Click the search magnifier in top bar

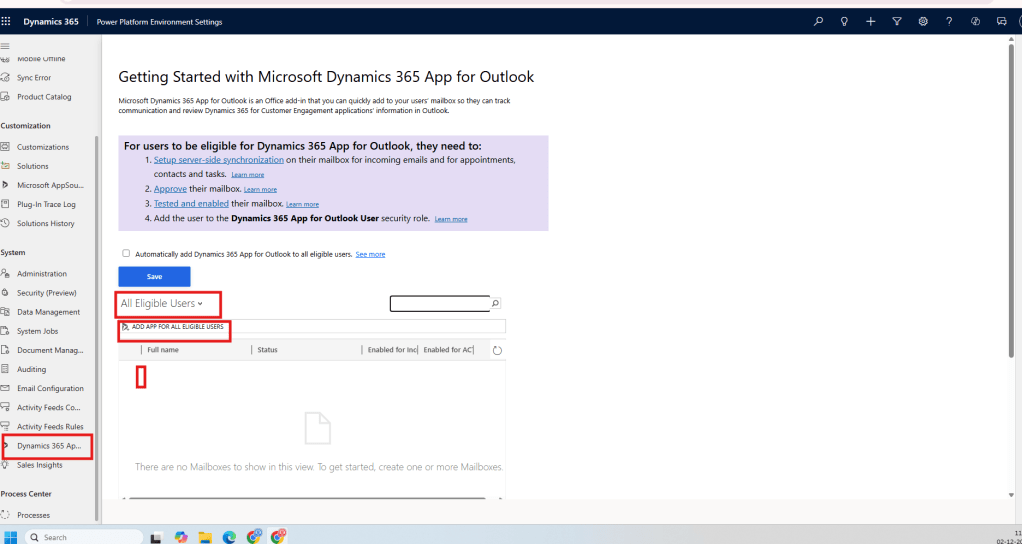coord(819,21)
